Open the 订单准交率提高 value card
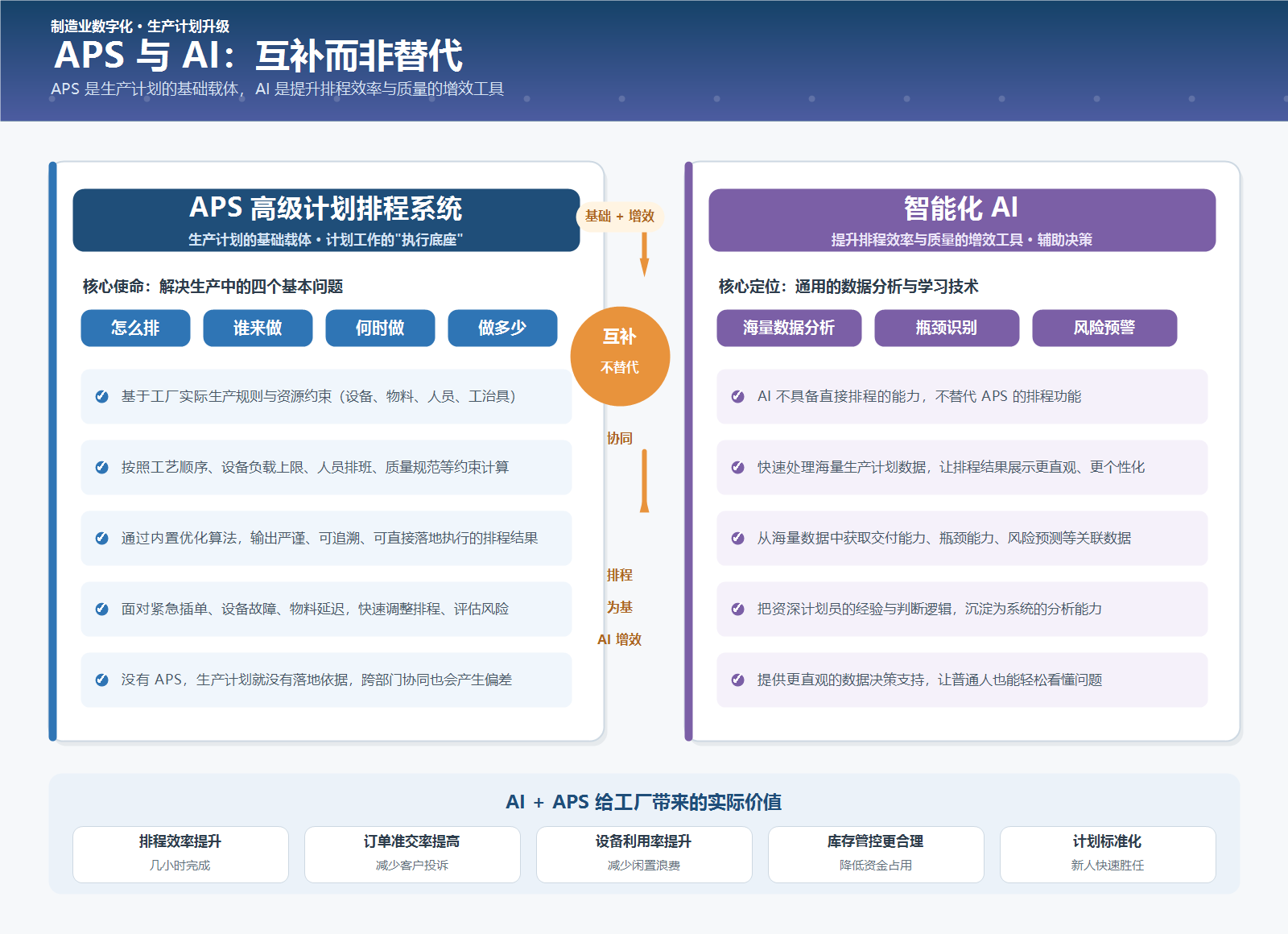The image size is (1288, 934). [x=412, y=854]
